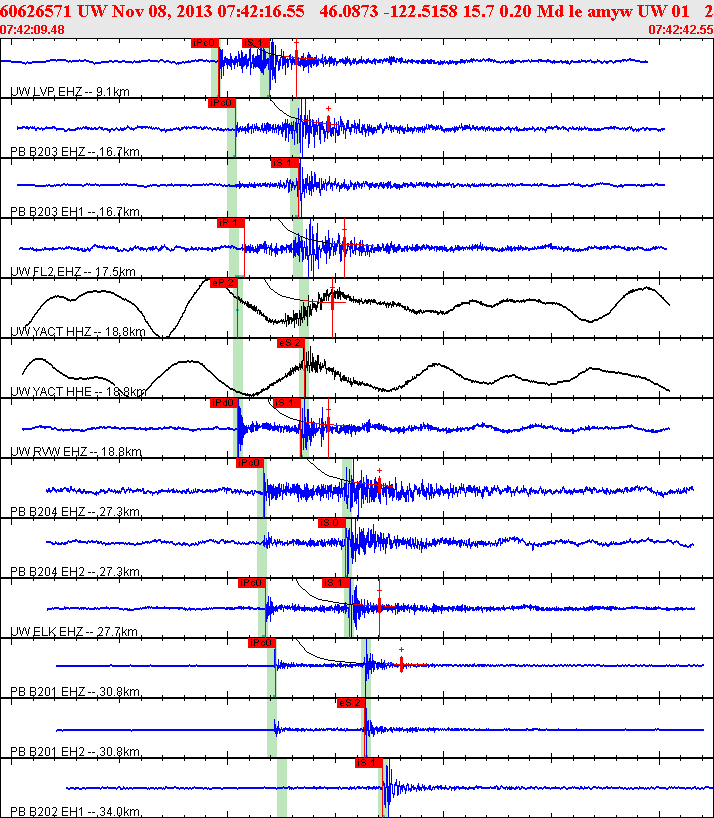Image resolution: width=714 pixels, height=818 pixels.
Task: Click the red coda end marker on PB B203 EHZ
Action: [329, 123]
